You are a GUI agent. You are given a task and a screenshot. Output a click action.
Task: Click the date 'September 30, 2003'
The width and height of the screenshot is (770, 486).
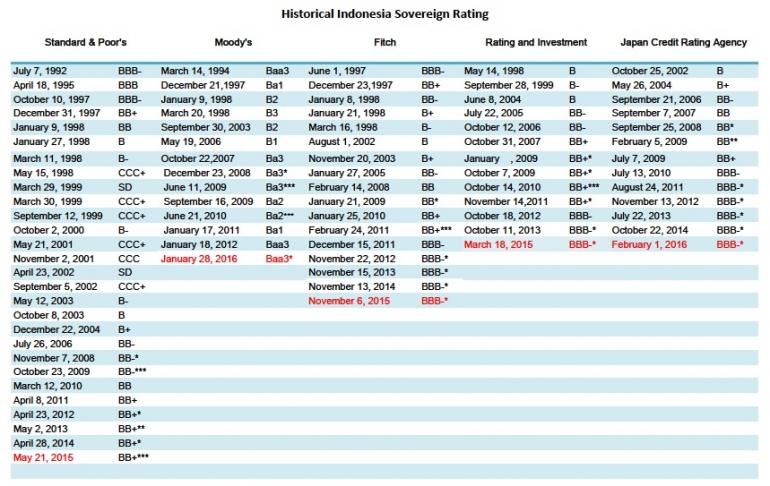click(x=205, y=127)
